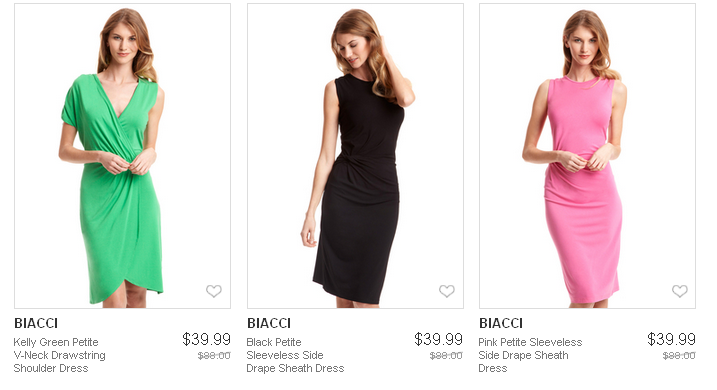Click crossed-out $88.00 under green dress price
Image resolution: width=717 pixels, height=390 pixels.
coord(214,356)
